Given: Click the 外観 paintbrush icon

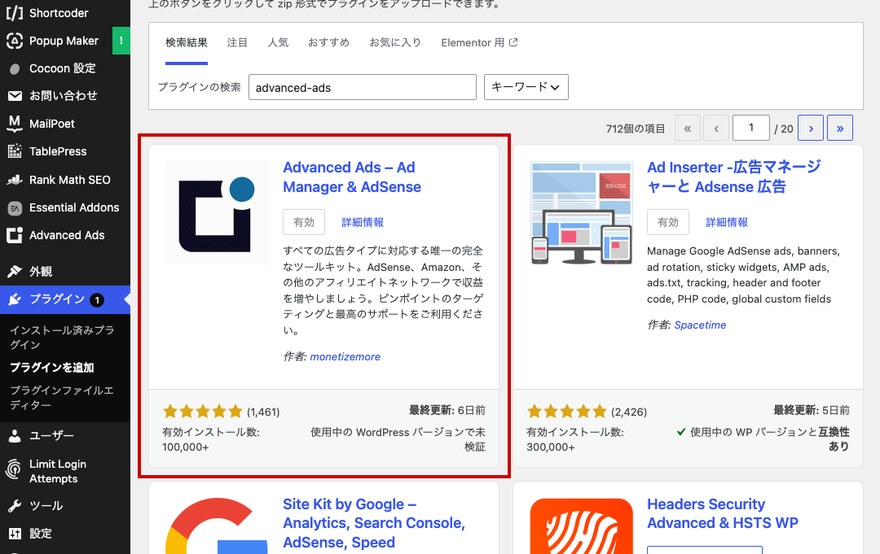Looking at the screenshot, I should (15, 272).
